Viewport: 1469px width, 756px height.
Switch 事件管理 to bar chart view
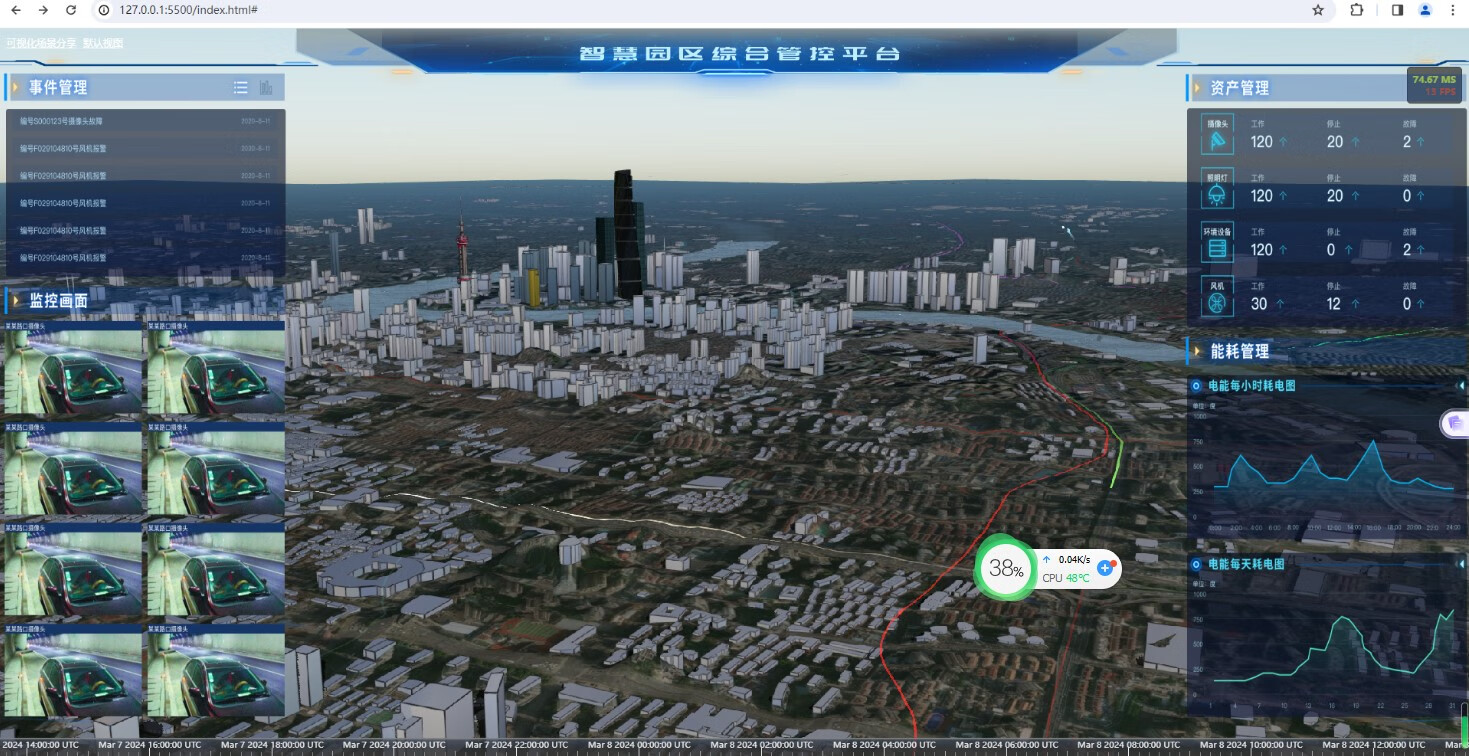tap(266, 88)
